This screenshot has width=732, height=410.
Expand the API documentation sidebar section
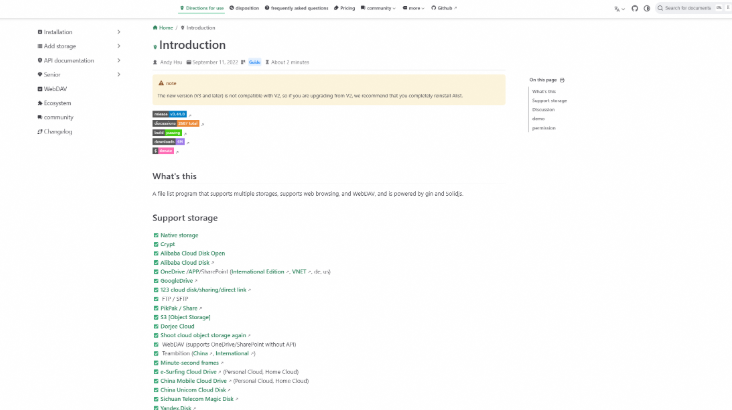pyautogui.click(x=118, y=60)
